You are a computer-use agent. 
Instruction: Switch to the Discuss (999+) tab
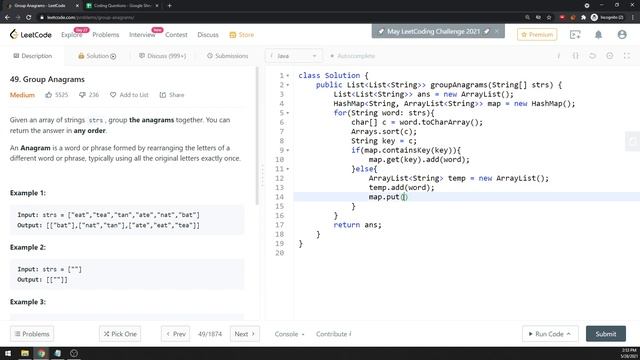(x=162, y=56)
